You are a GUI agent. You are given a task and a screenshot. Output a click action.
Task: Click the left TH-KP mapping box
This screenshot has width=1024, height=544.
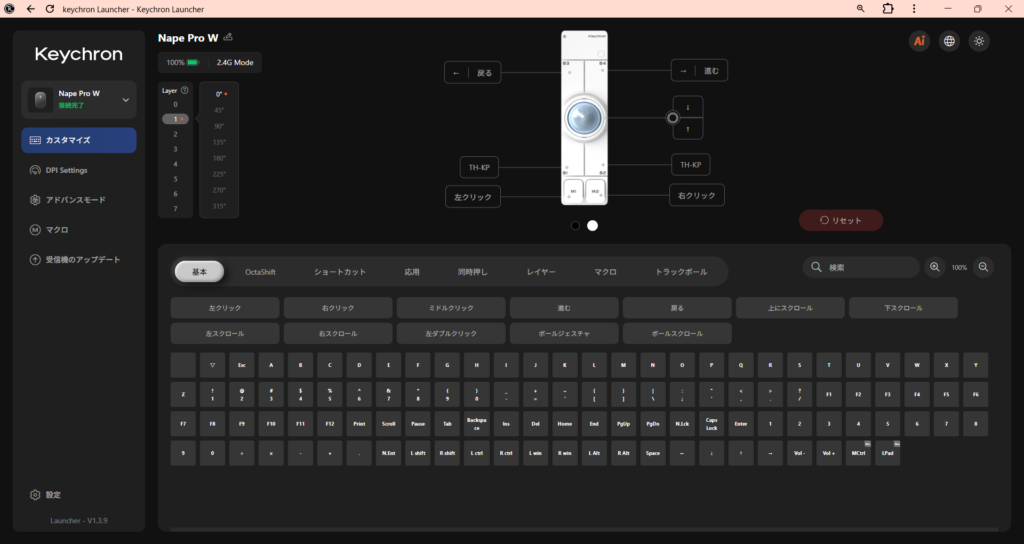pos(479,167)
